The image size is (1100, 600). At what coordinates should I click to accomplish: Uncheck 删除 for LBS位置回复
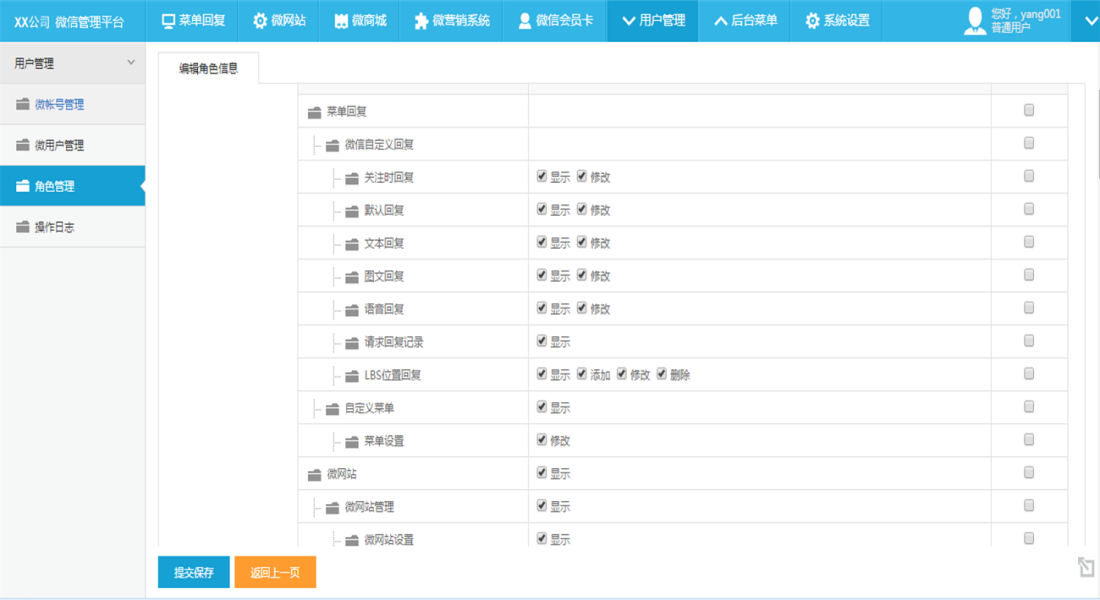point(662,374)
